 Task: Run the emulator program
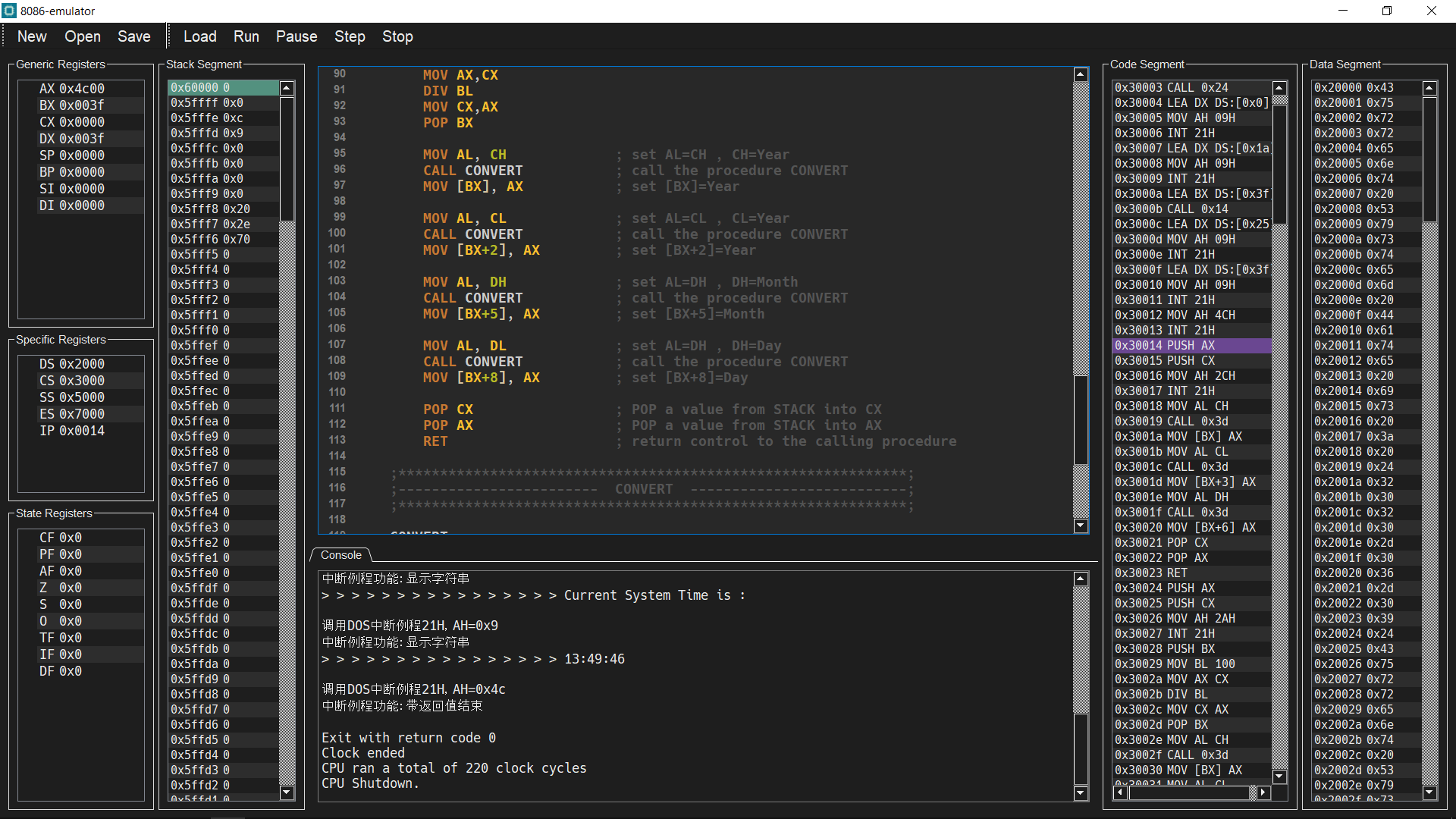coord(246,36)
